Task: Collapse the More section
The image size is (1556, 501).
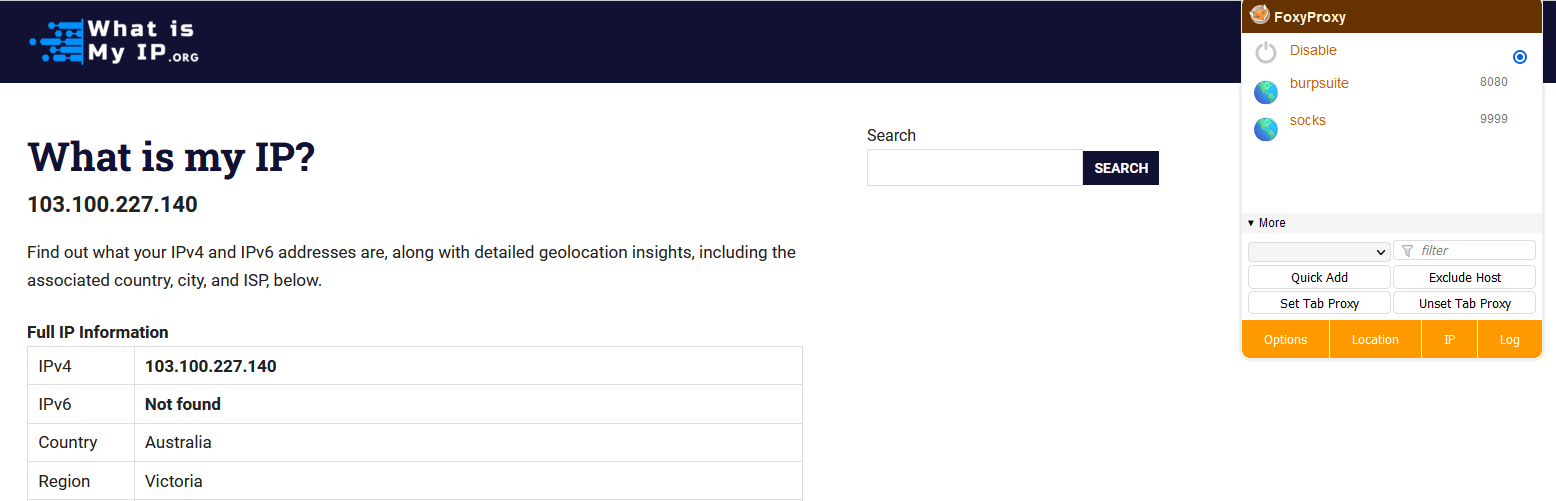Action: (1266, 223)
